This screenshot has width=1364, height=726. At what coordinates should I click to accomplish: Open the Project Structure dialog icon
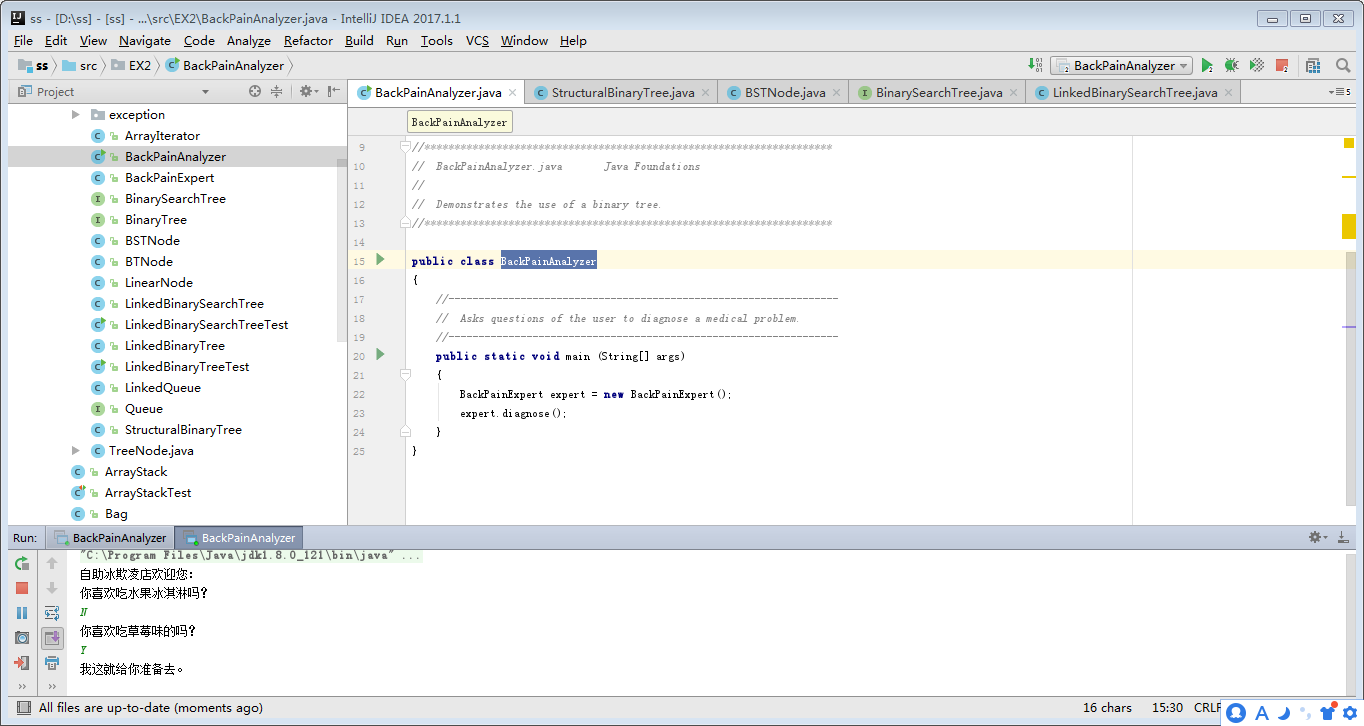tap(1313, 65)
